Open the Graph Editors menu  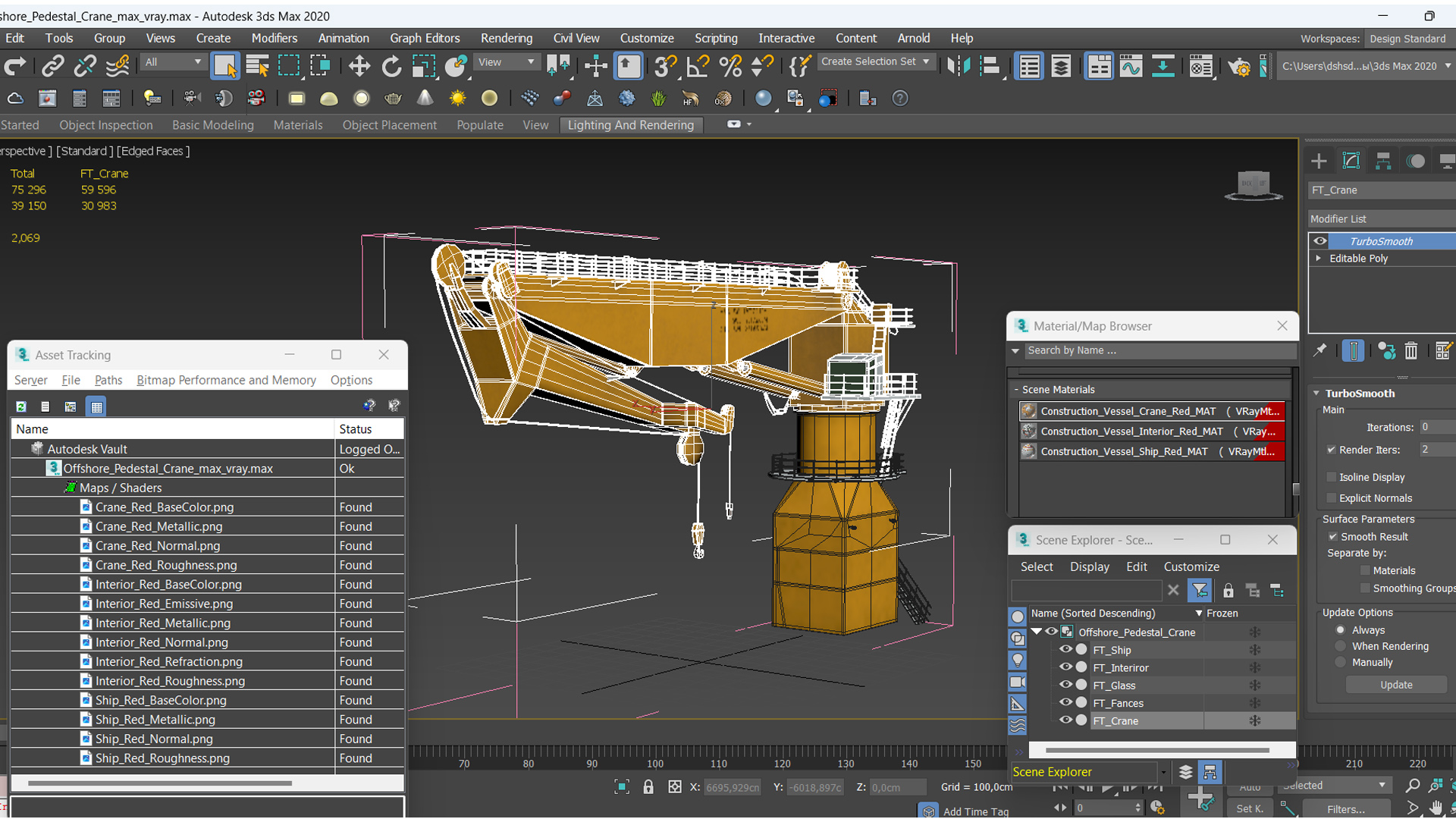pyautogui.click(x=425, y=38)
